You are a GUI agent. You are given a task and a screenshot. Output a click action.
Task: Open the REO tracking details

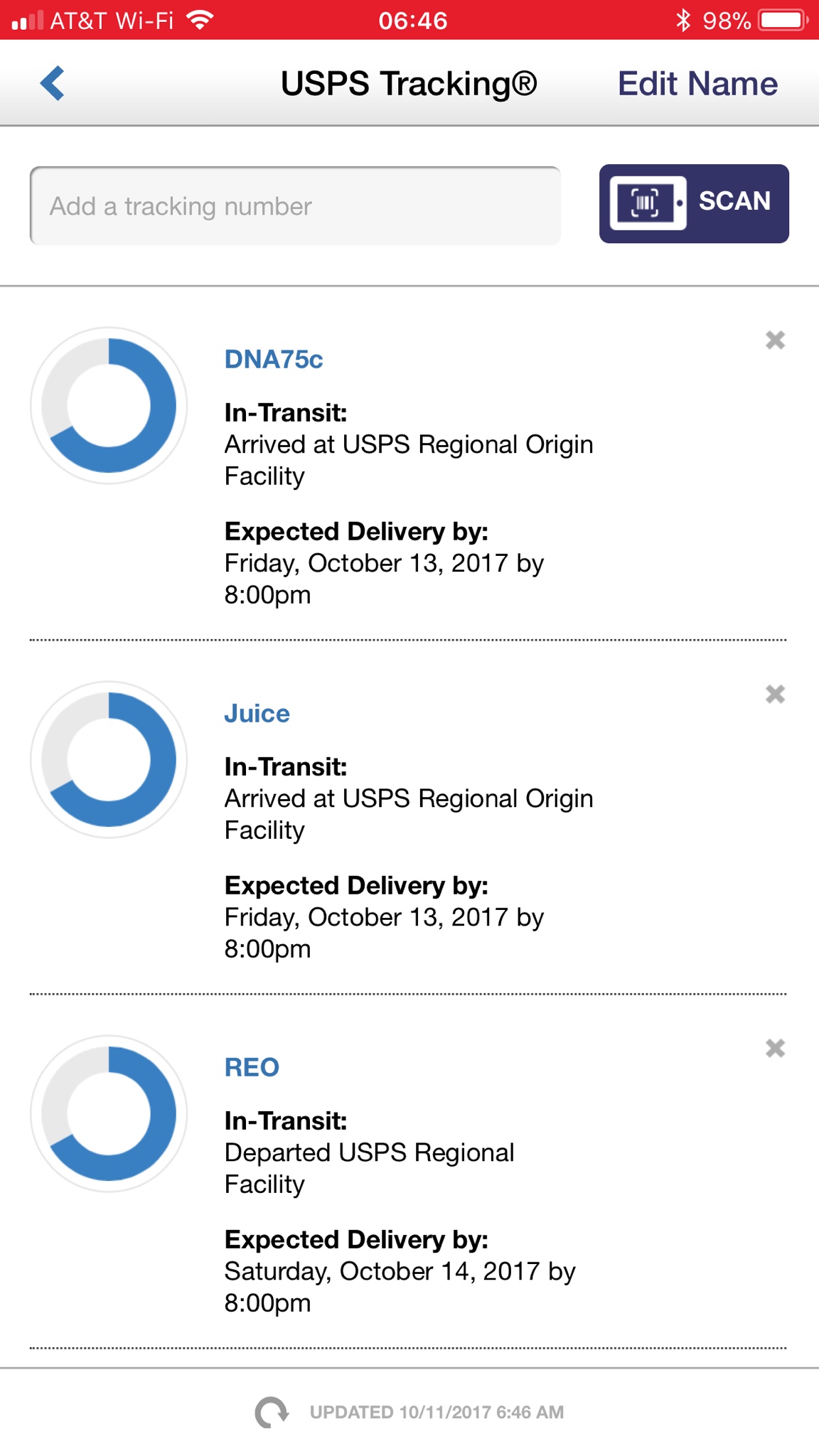click(x=252, y=1067)
